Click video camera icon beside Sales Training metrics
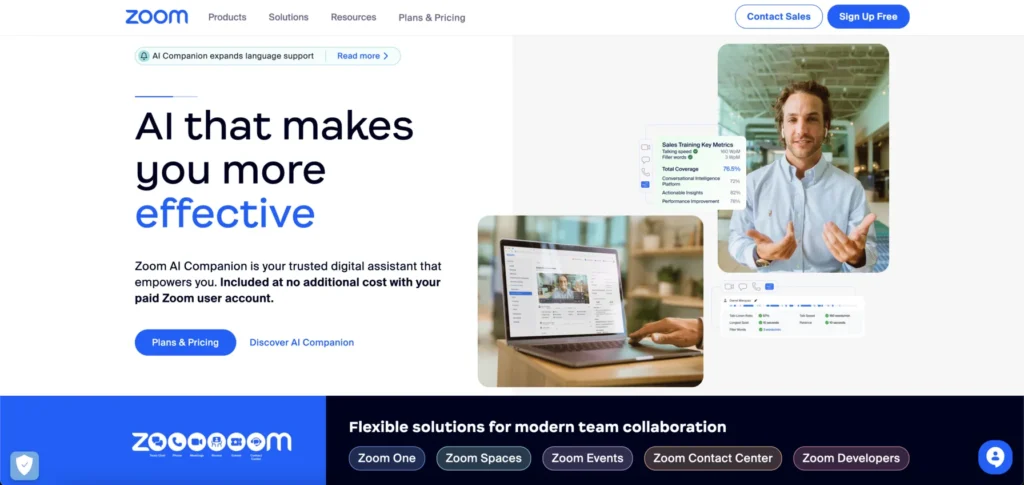 tap(645, 148)
